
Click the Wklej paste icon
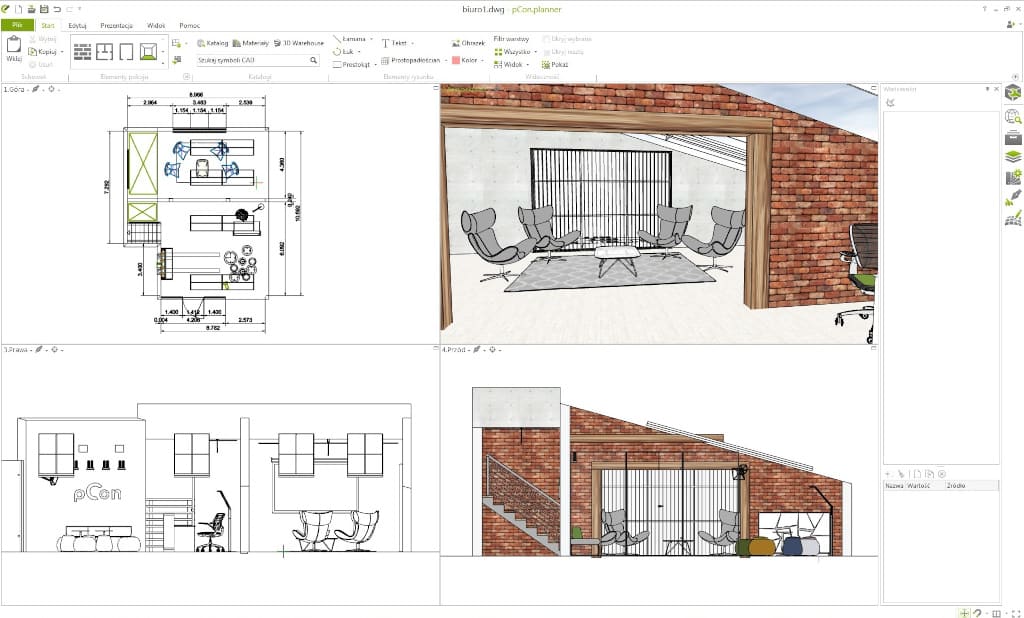click(x=14, y=46)
